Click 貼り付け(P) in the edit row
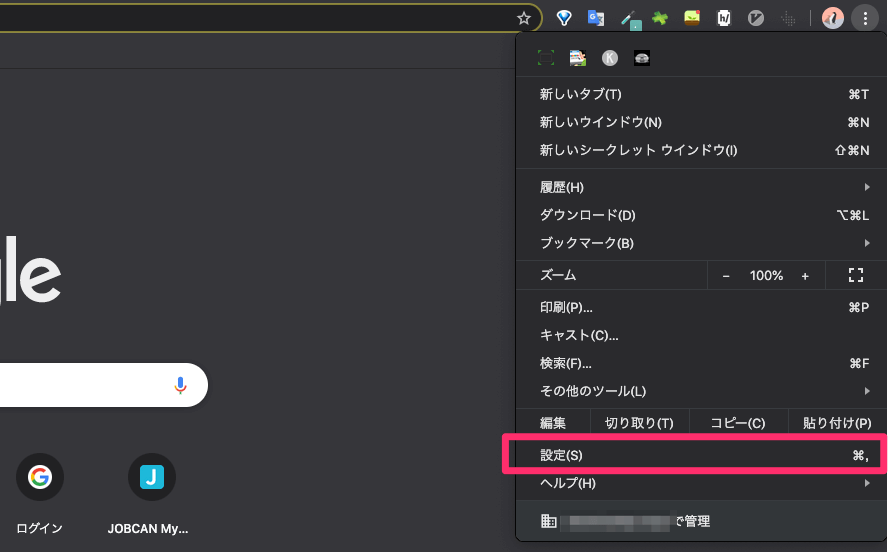The image size is (888, 552). pos(837,423)
